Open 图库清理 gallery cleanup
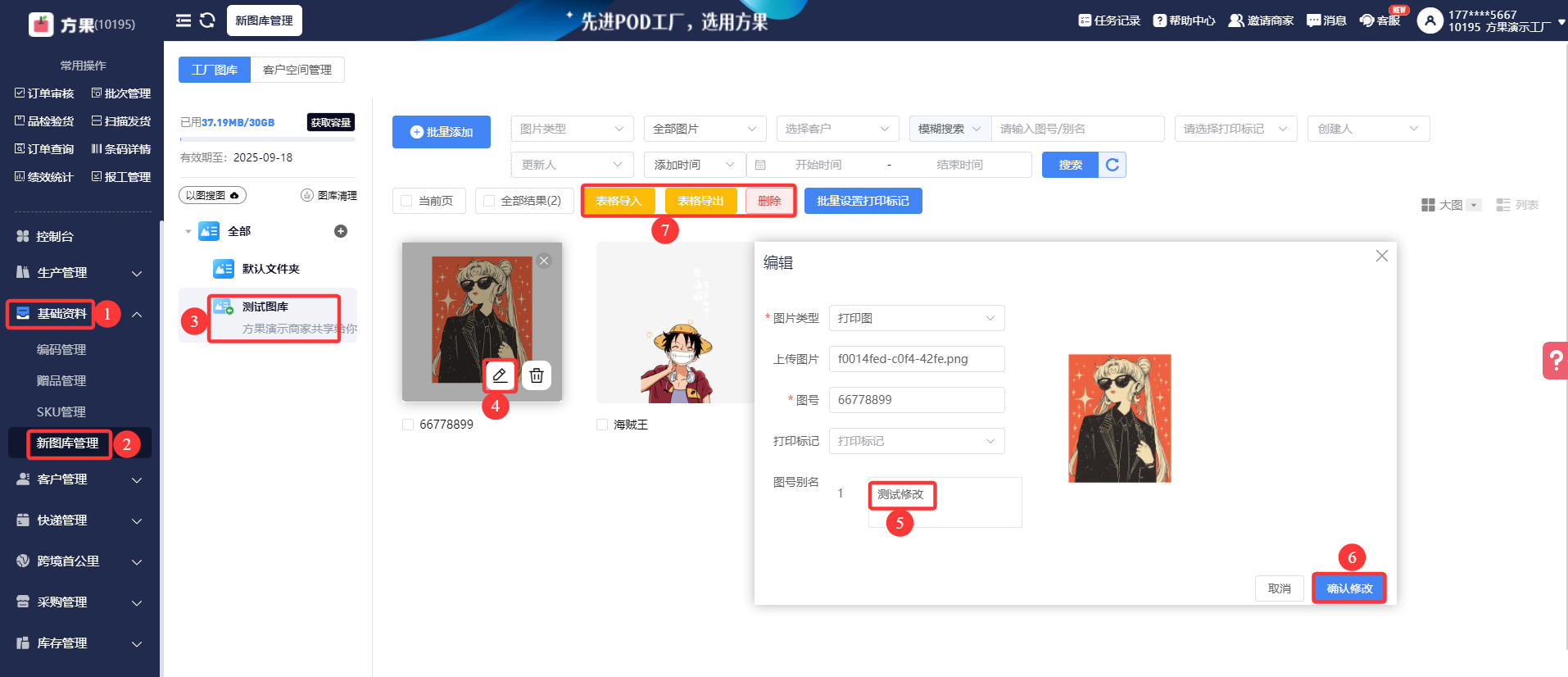This screenshot has height=677, width=1568. [329, 195]
